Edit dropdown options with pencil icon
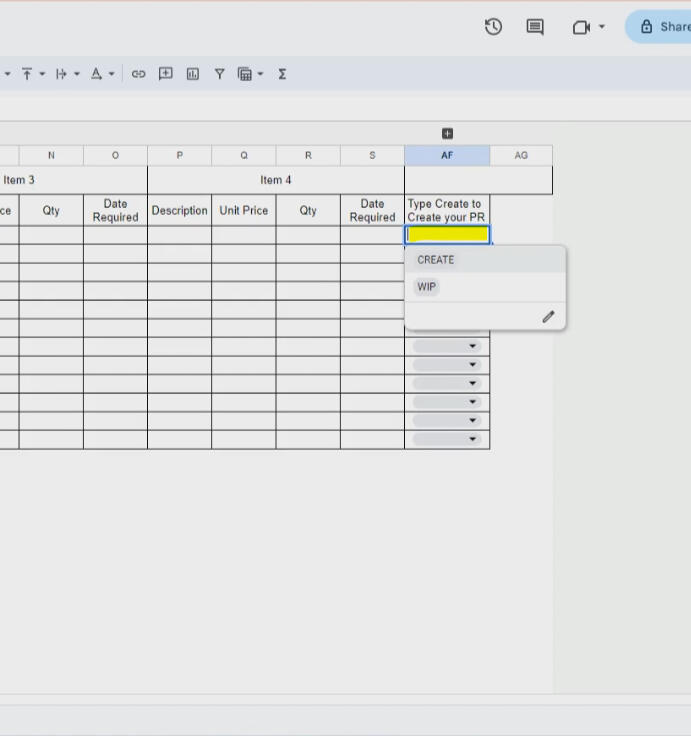 click(x=548, y=317)
